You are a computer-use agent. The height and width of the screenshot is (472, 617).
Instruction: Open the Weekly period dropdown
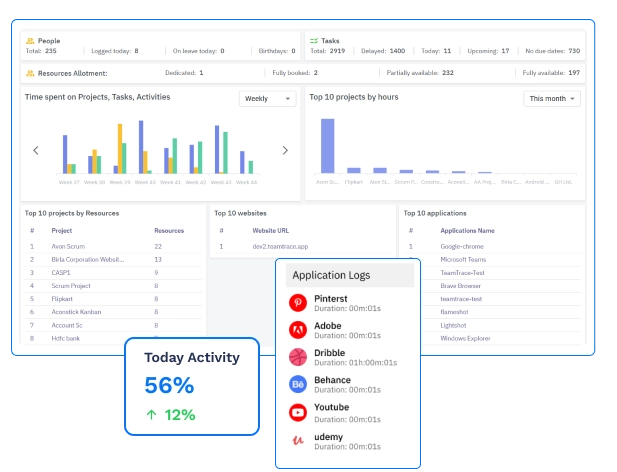268,99
